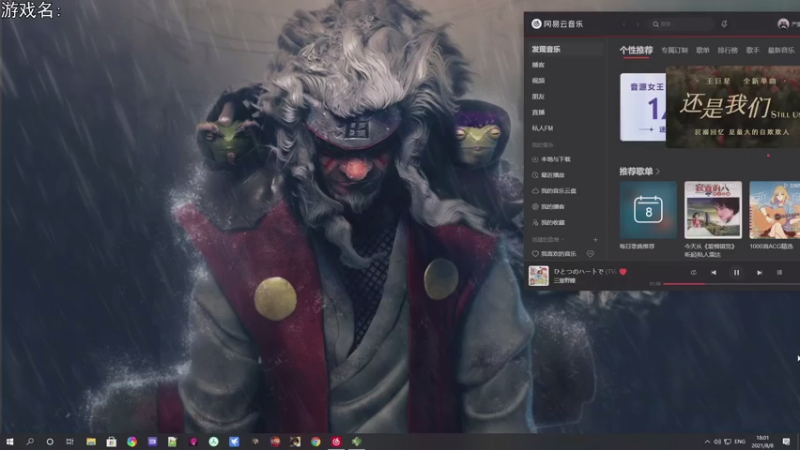Open Microsoft Store from the taskbar
The height and width of the screenshot is (450, 800).
111,441
